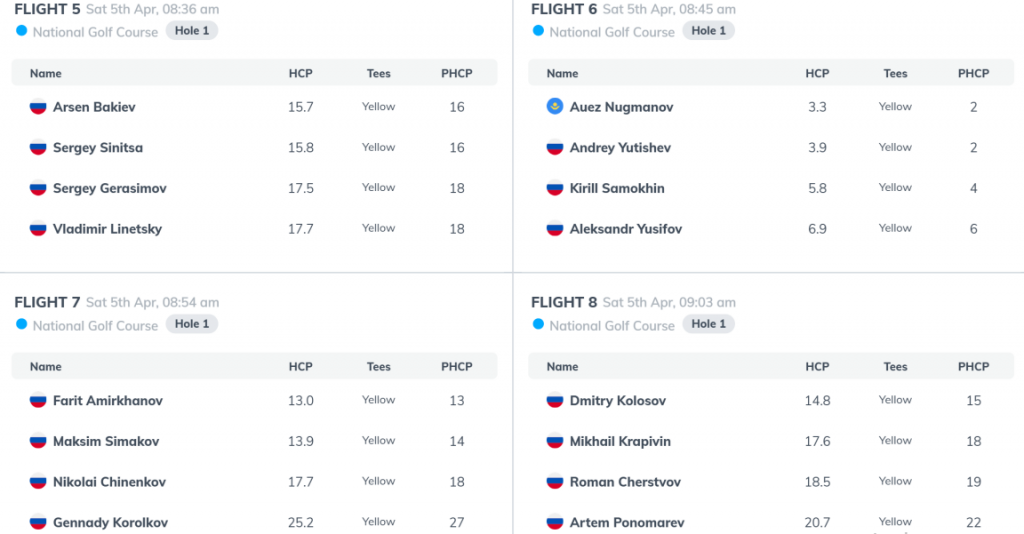Click the PHCP column header in Flight 6
1024x534 pixels.
point(973,73)
